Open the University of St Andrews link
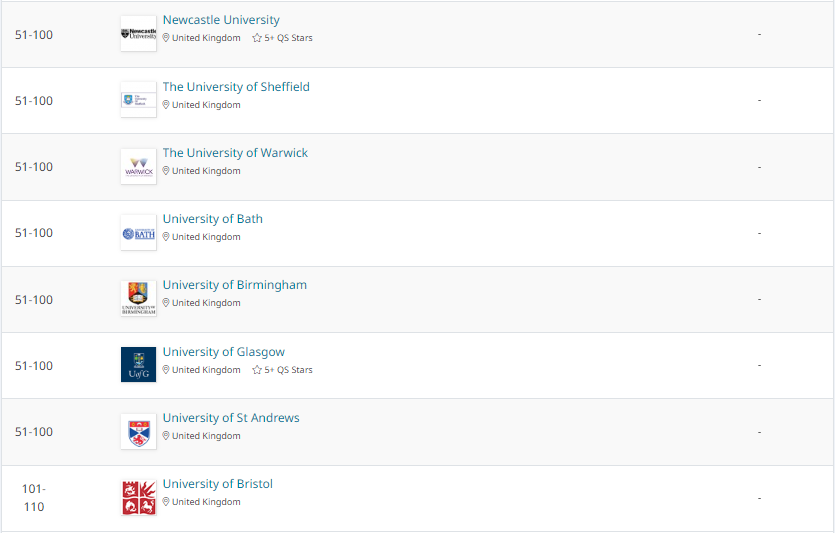 231,418
